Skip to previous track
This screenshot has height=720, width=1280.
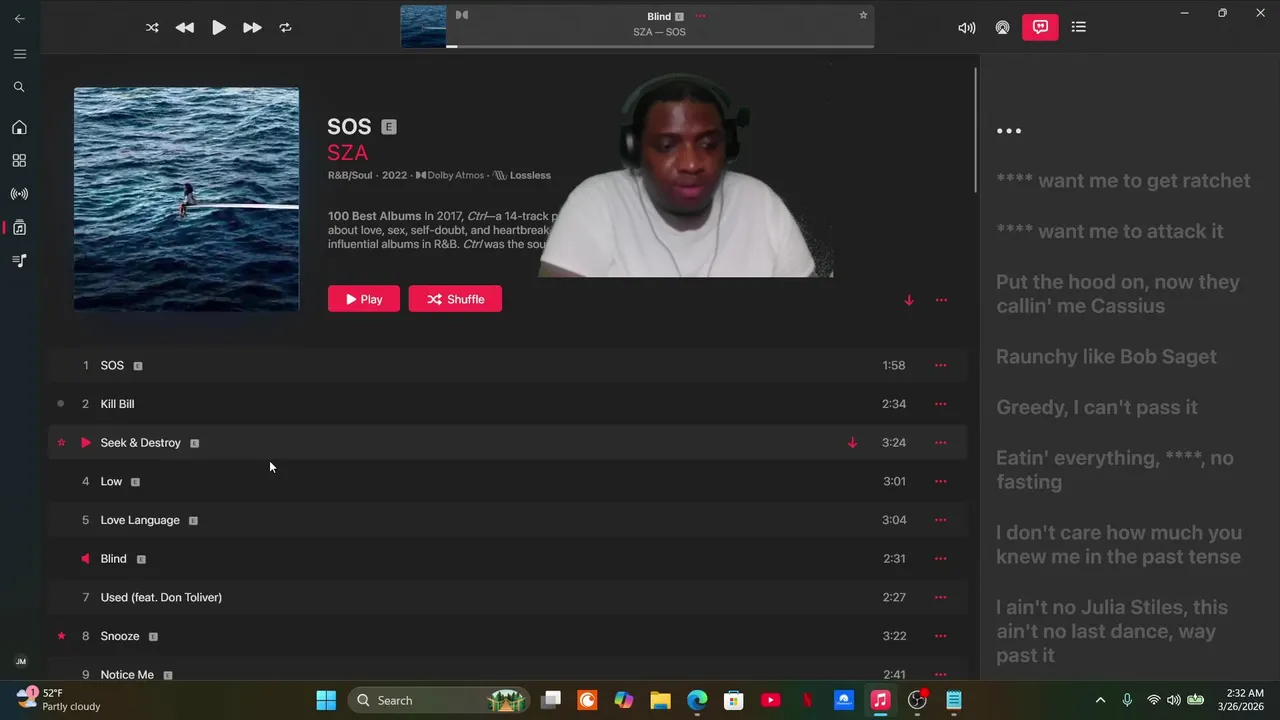click(x=185, y=28)
